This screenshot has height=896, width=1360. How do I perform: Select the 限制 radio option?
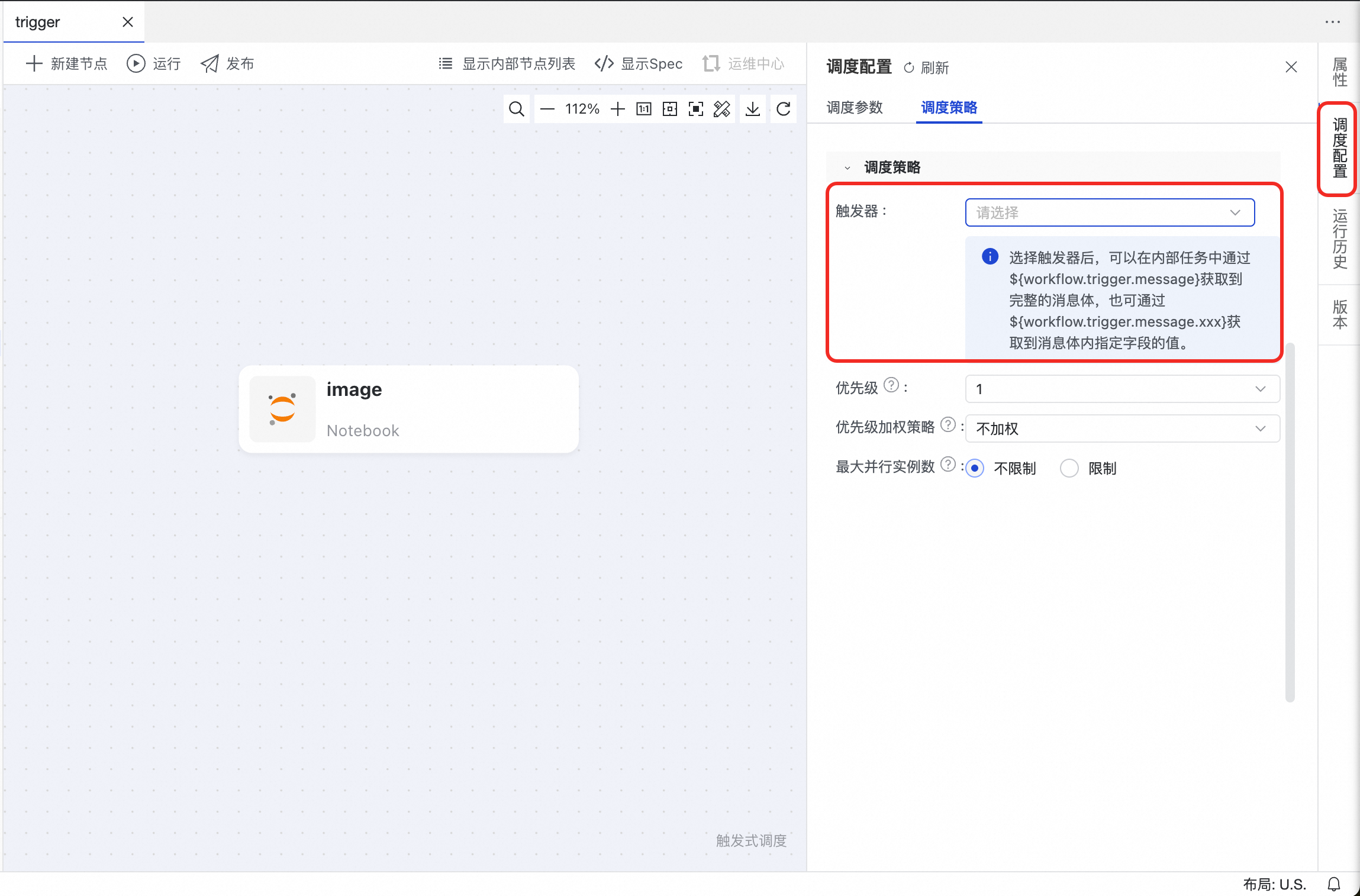tap(1069, 468)
